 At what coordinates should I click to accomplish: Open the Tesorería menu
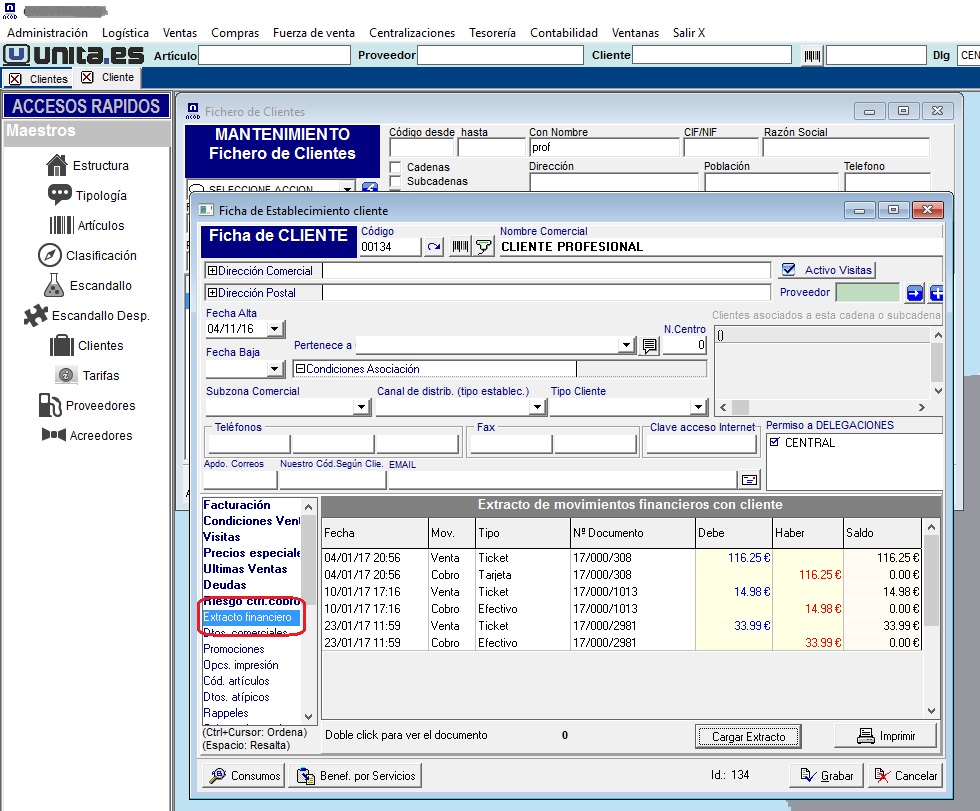pos(492,32)
